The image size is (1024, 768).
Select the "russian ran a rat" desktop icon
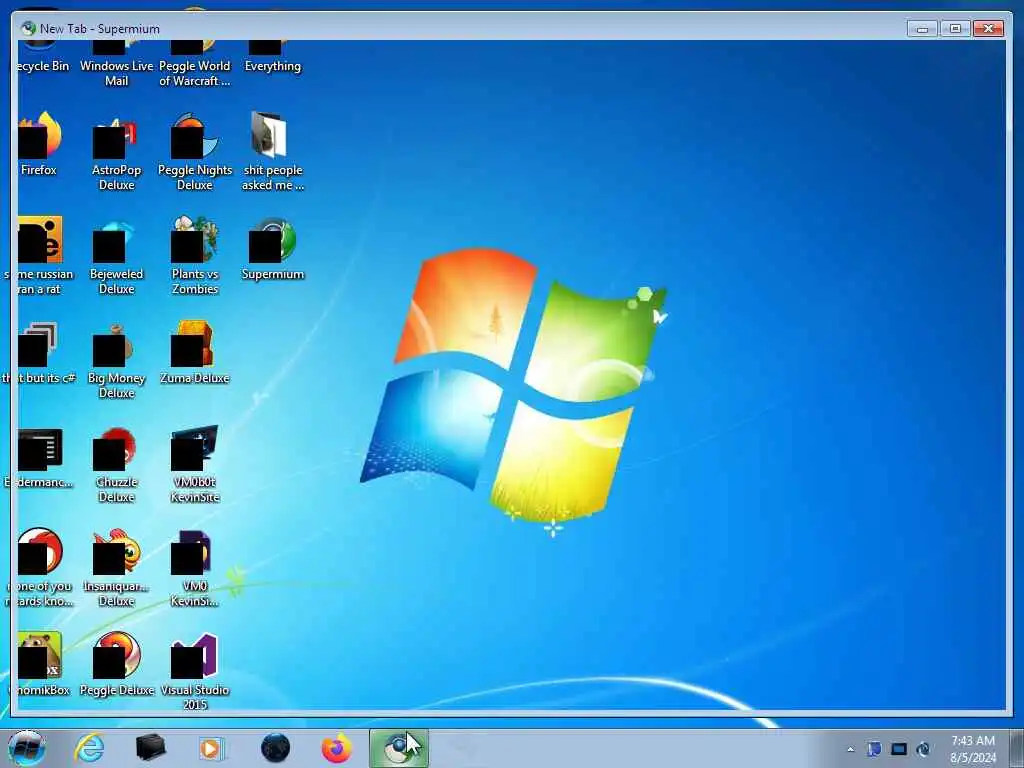click(x=40, y=255)
